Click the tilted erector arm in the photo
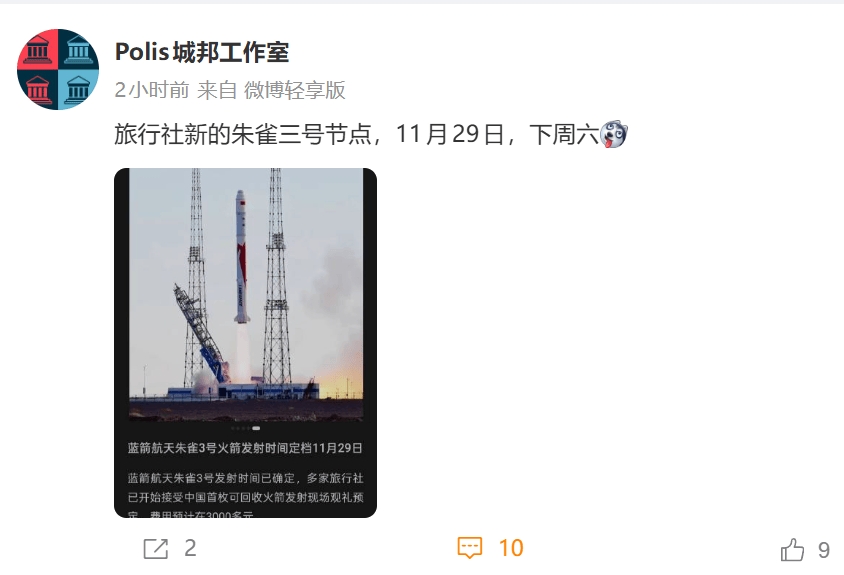844x575 pixels. [x=200, y=332]
